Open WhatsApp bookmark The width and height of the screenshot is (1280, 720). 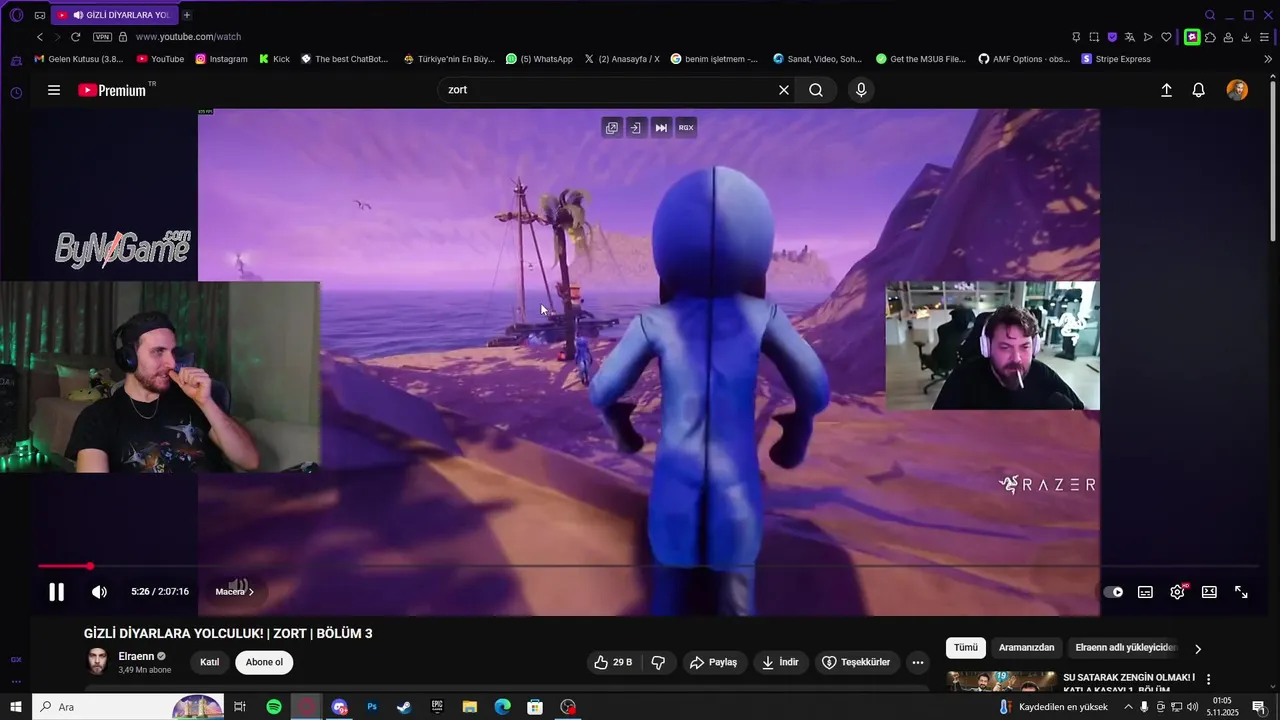[540, 59]
